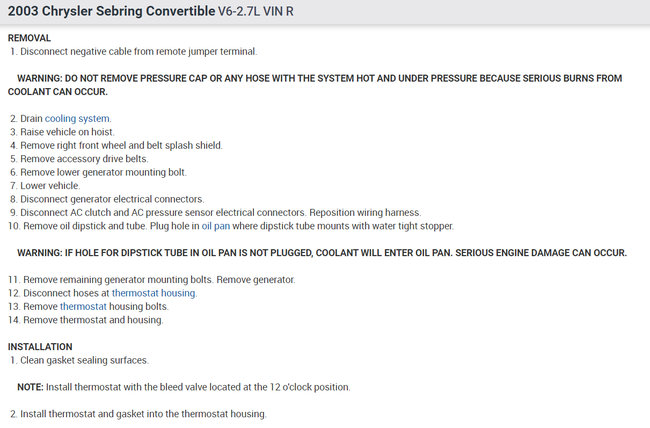Viewport: 650px width, 428px height.
Task: Click the "Remove thermostat and housing" step
Action: [91, 320]
